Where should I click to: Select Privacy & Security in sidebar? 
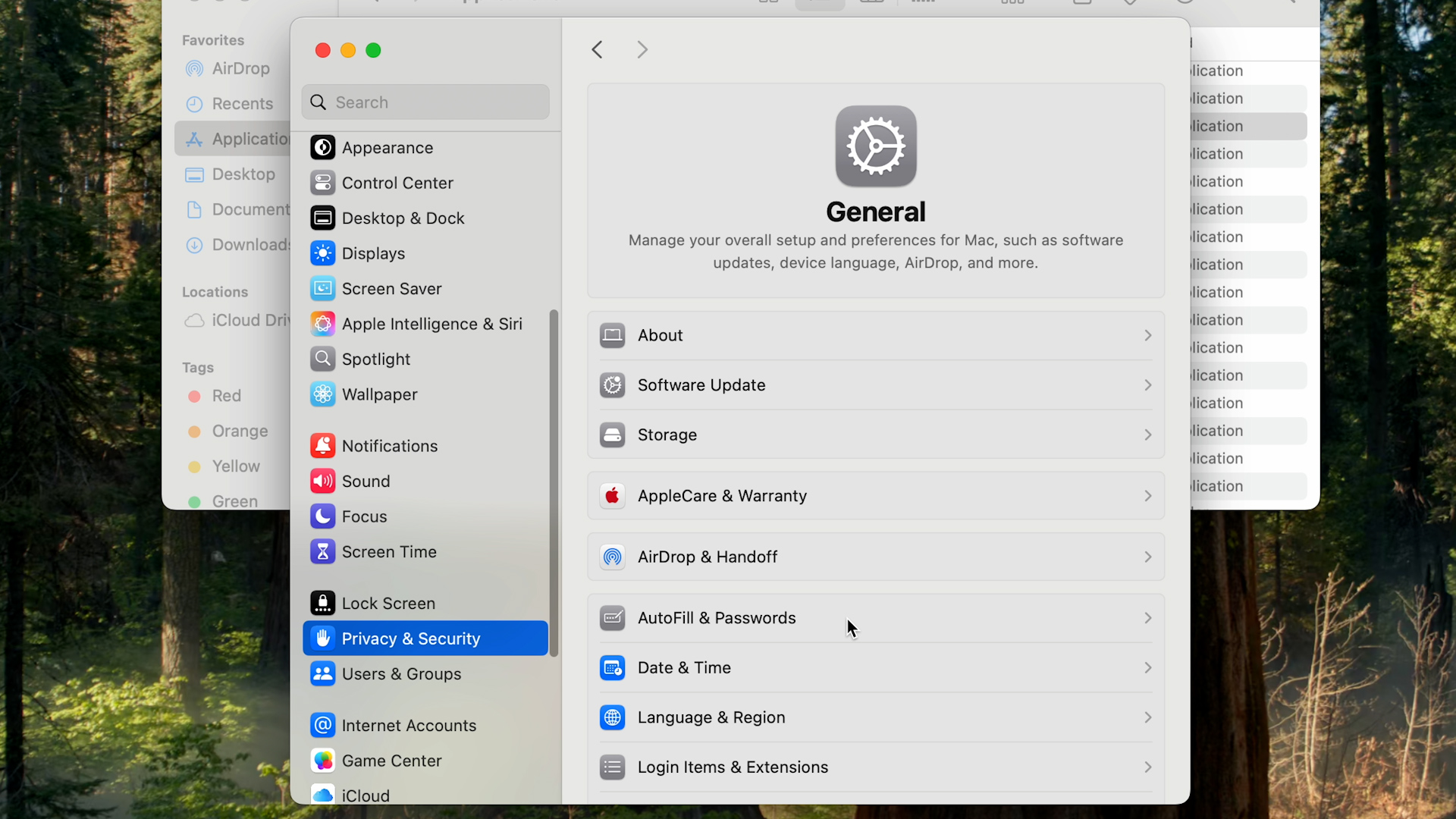coord(425,639)
